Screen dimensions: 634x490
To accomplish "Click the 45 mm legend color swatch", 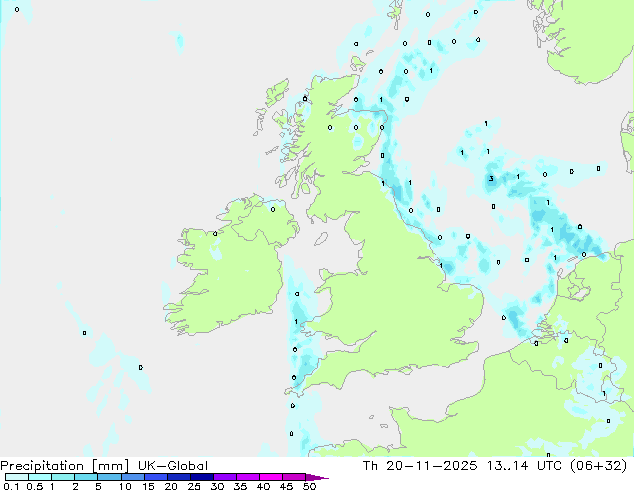I will (x=294, y=477).
